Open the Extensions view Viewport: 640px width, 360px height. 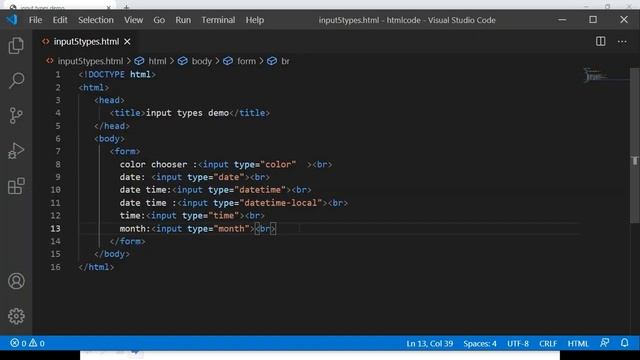click(16, 186)
